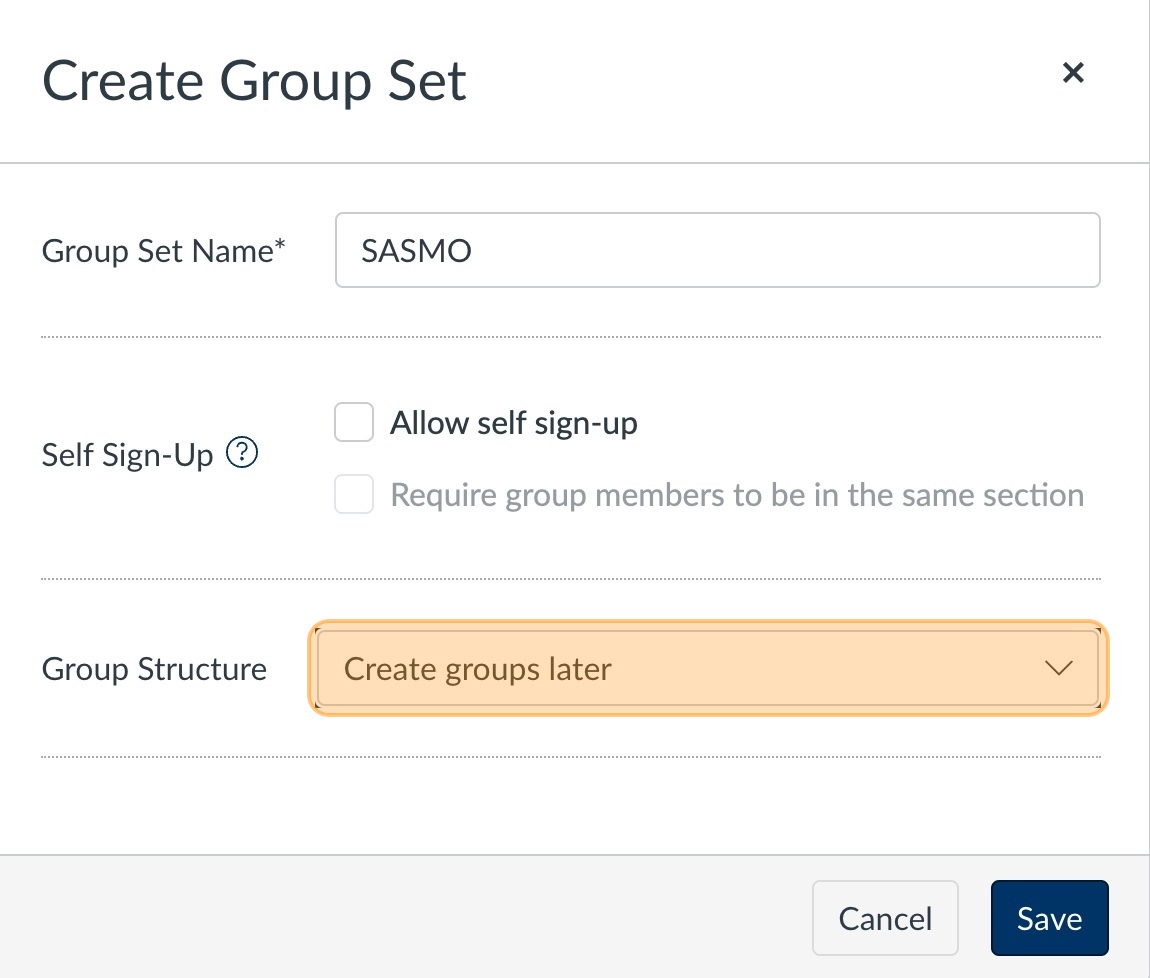
Task: Click the Group Set Name label
Action: tap(164, 250)
